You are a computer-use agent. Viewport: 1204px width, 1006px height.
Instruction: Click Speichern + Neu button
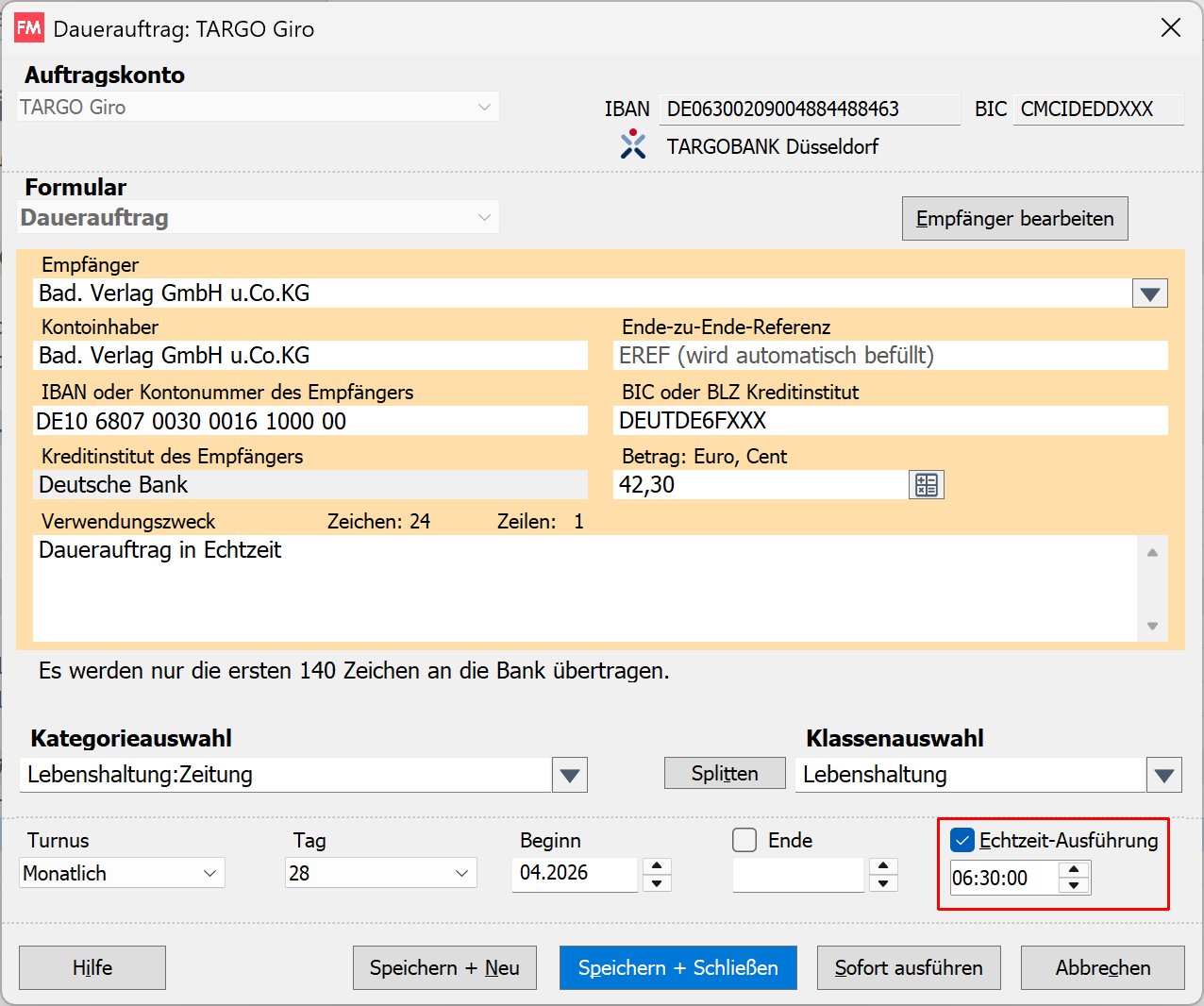(x=444, y=967)
